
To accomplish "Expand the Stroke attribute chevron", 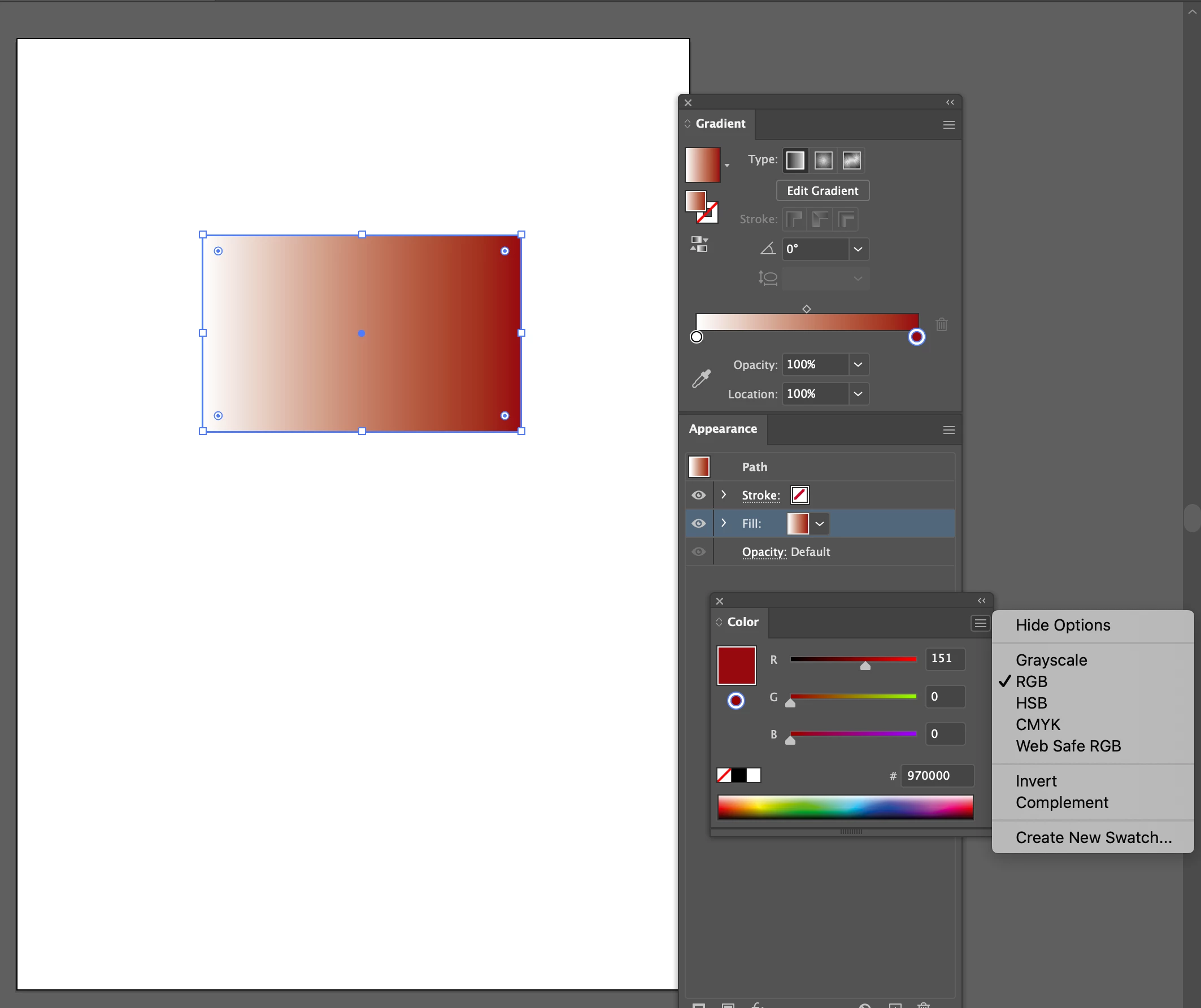I will (724, 494).
